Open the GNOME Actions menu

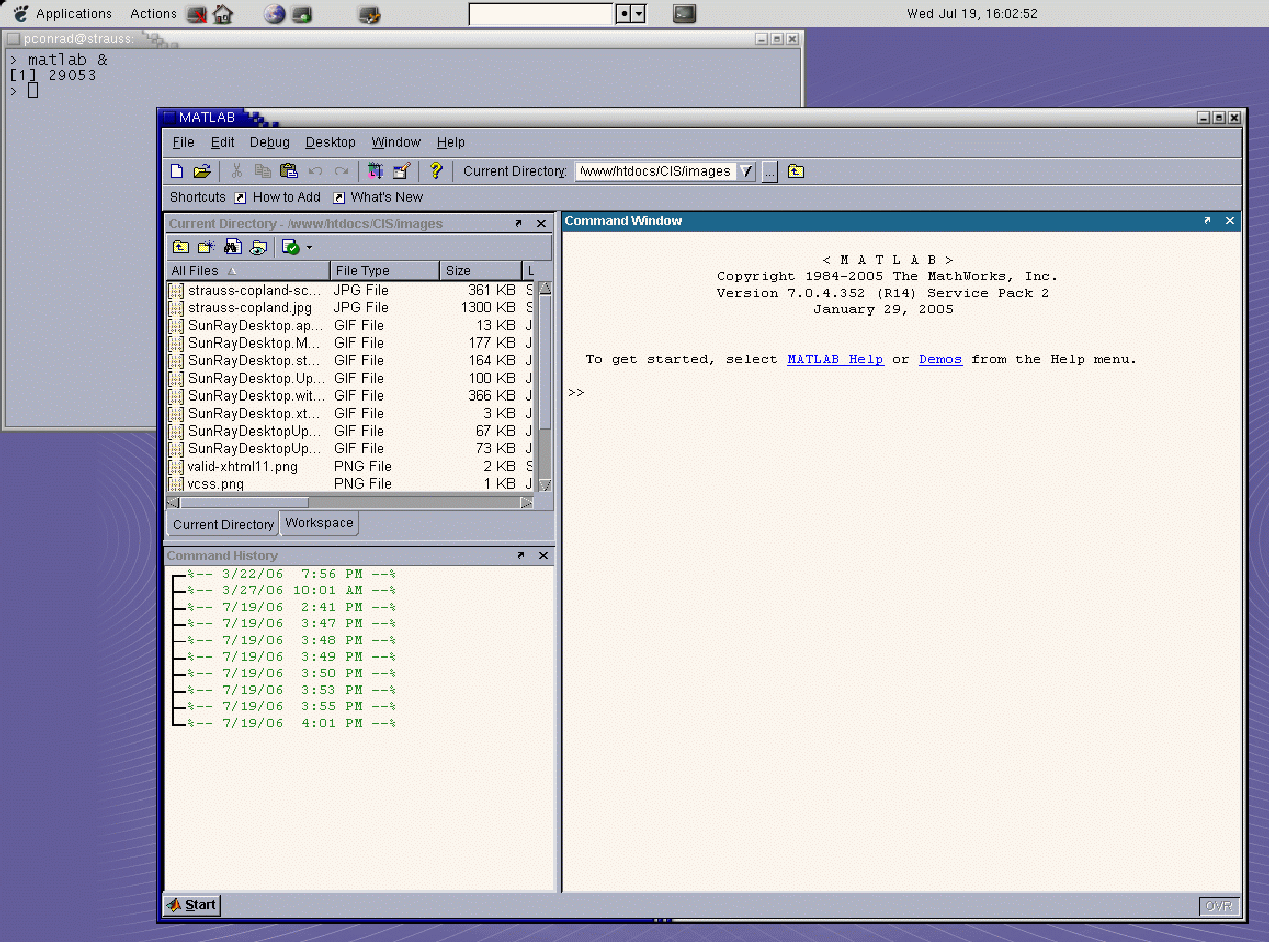point(153,14)
